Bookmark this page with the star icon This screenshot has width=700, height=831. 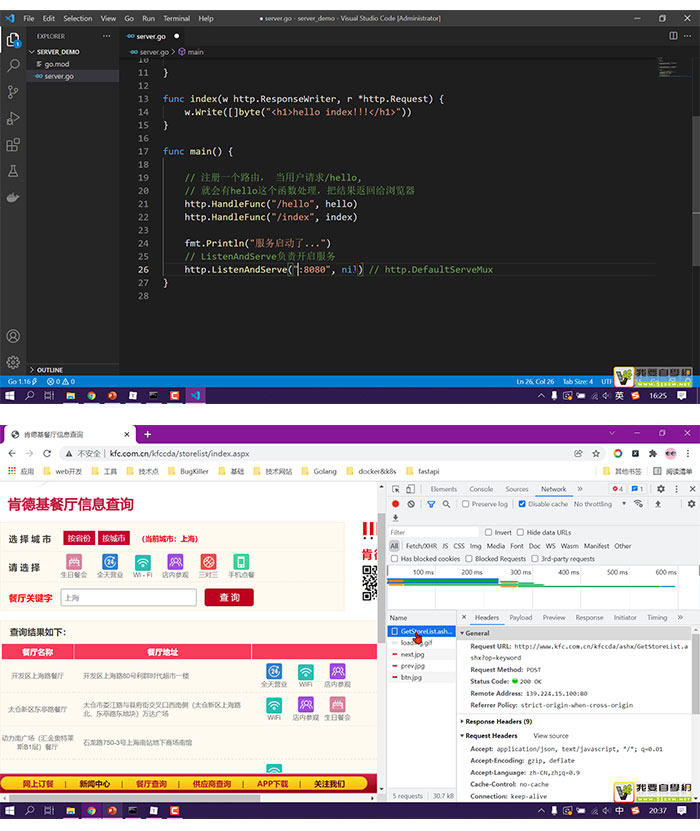pyautogui.click(x=596, y=454)
